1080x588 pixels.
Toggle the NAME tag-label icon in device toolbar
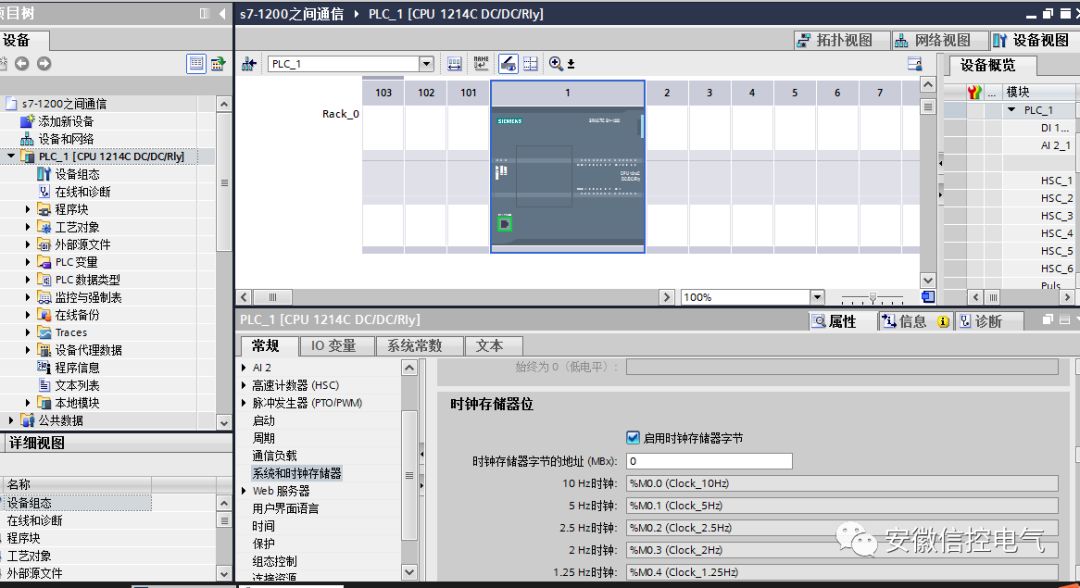pyautogui.click(x=481, y=62)
